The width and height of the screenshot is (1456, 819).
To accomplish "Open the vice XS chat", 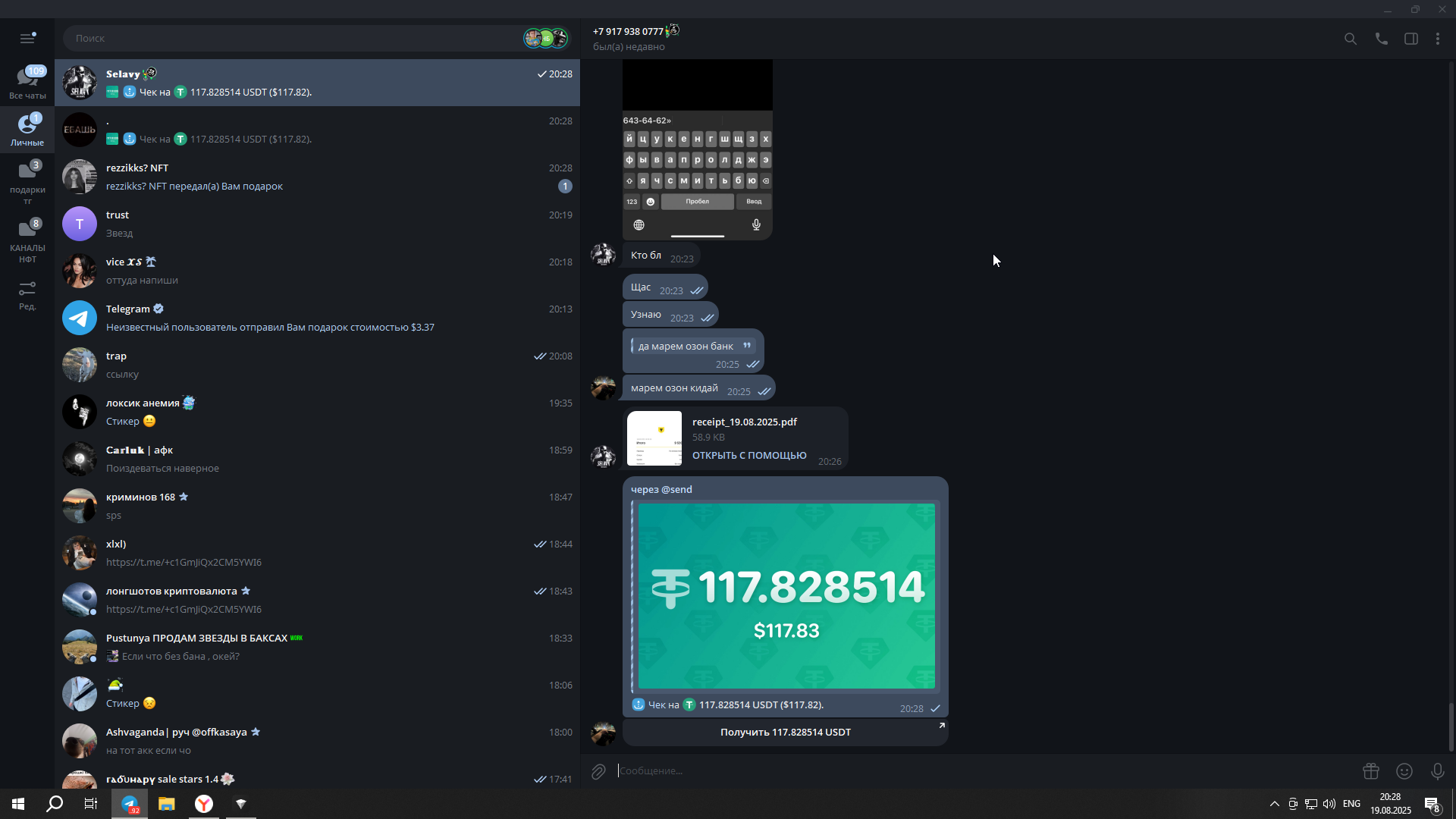I will [x=317, y=271].
